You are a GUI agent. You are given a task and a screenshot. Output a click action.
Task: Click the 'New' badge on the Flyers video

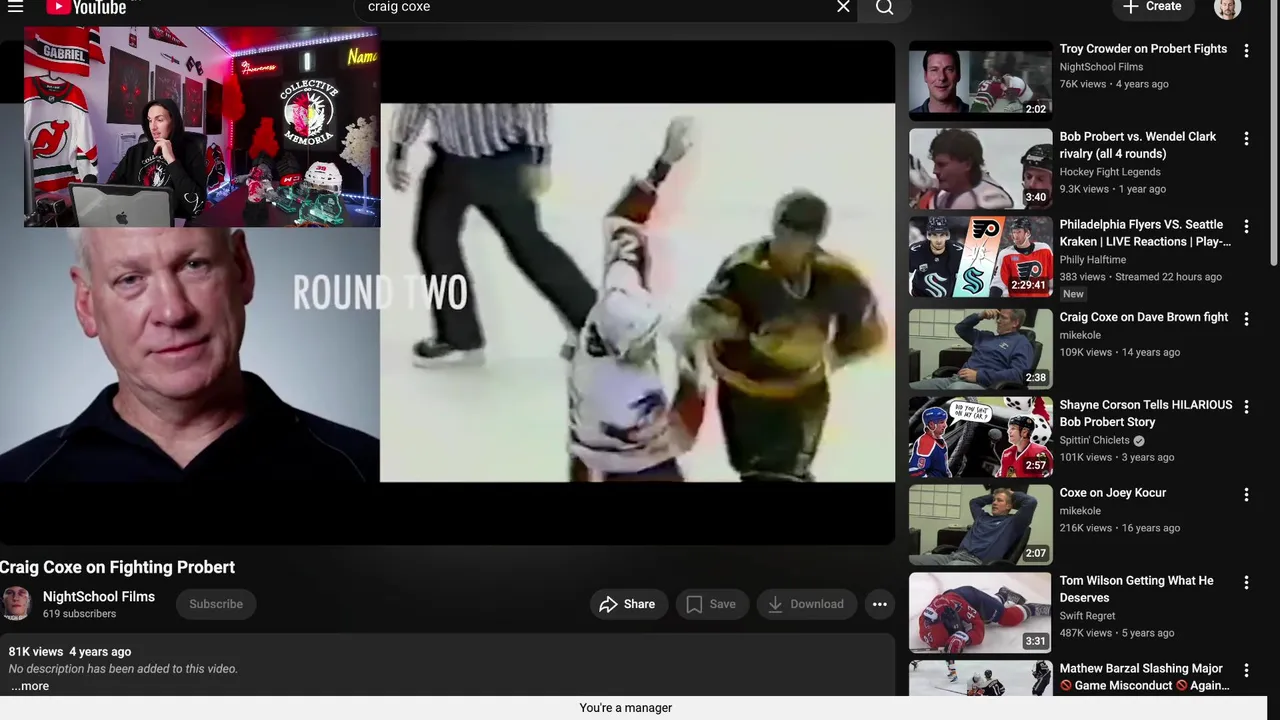coord(1073,294)
